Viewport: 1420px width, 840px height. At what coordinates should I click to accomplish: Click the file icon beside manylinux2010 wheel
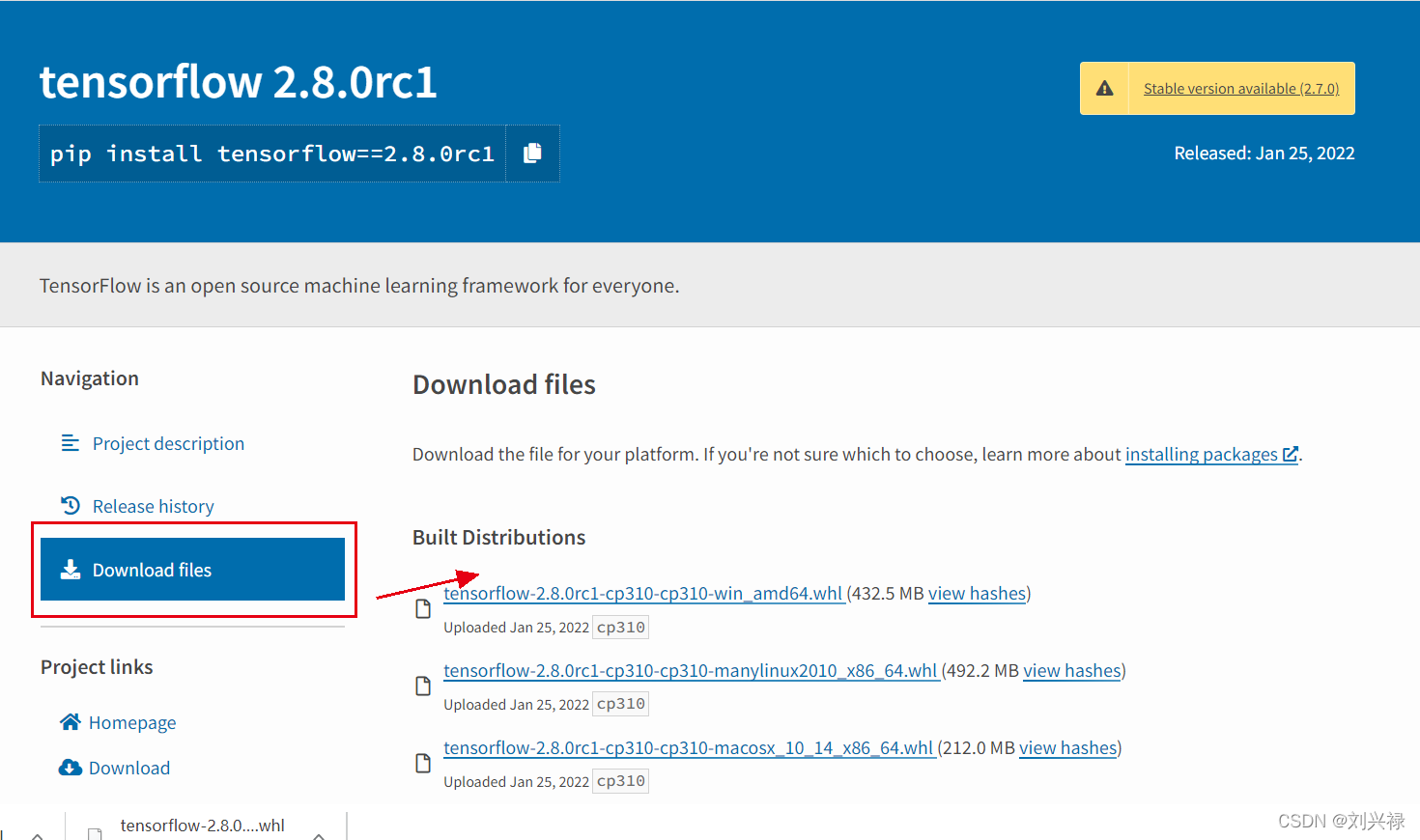point(423,686)
